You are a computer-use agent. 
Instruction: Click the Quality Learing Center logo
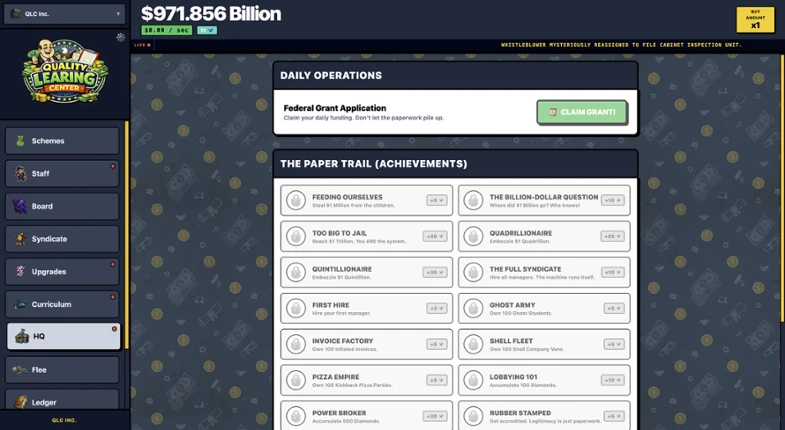[65, 71]
